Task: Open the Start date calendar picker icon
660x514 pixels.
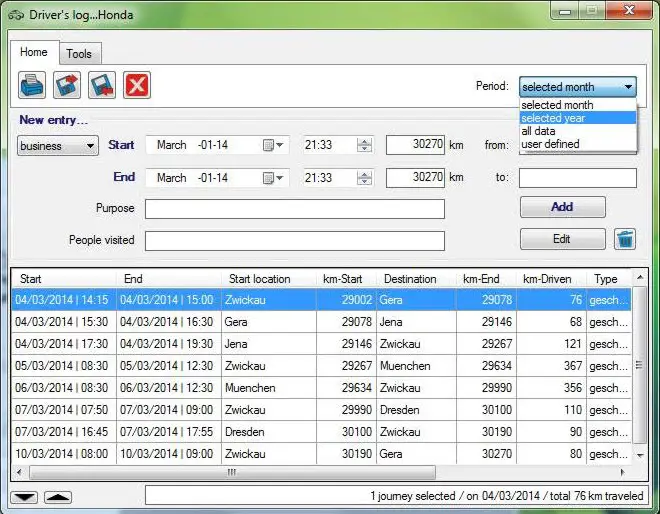Action: tap(273, 145)
